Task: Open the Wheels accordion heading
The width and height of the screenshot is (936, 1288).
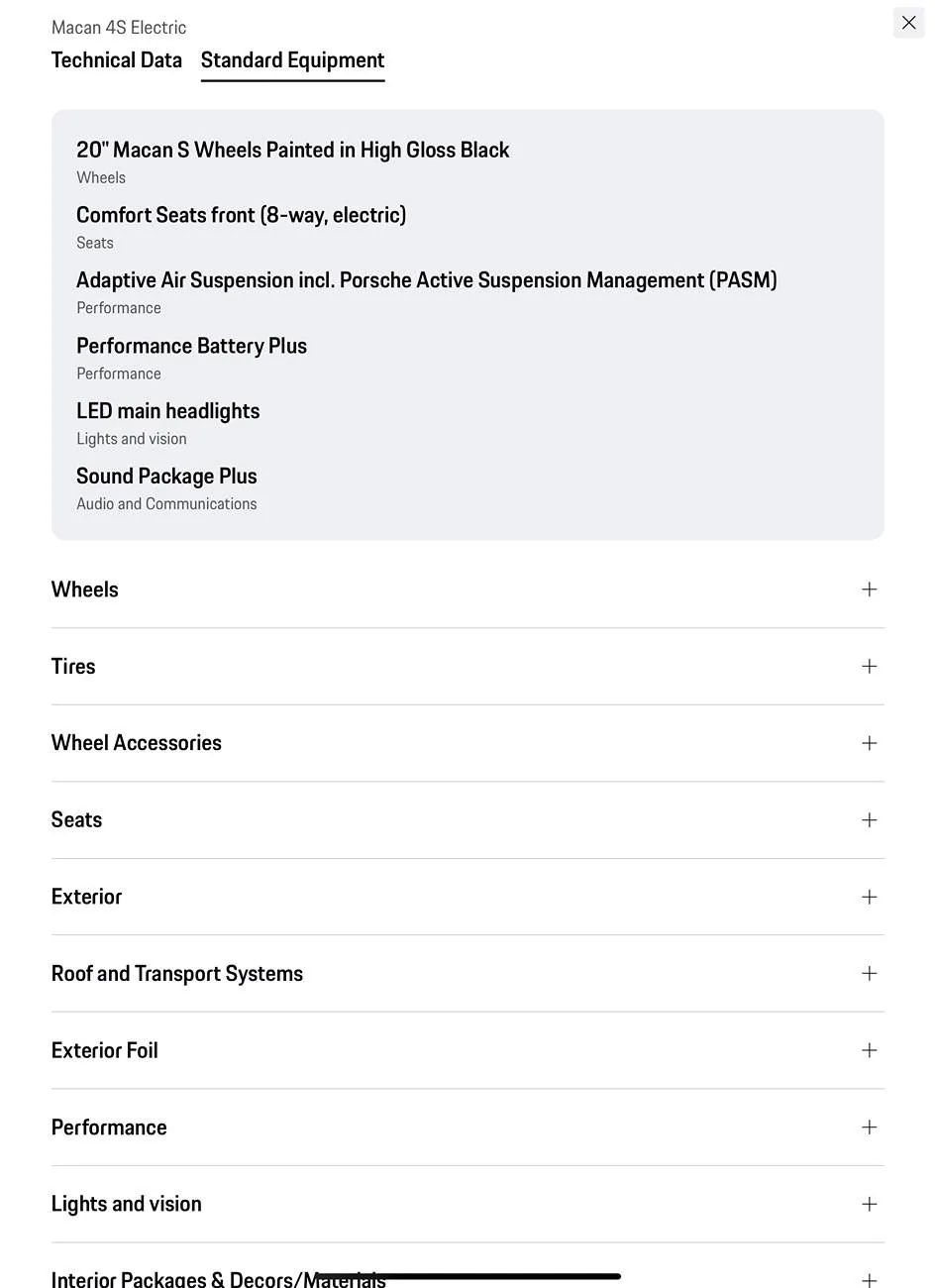Action: point(85,590)
